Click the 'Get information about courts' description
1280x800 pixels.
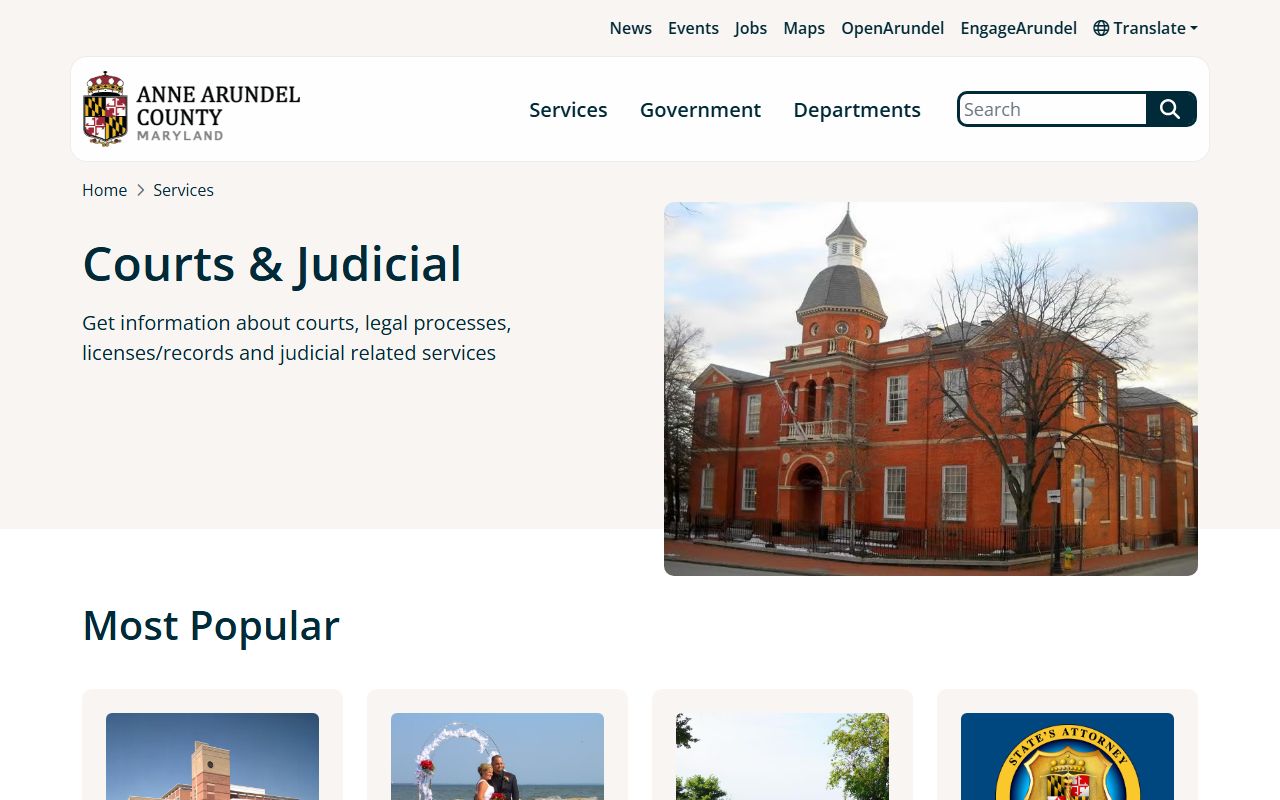pyautogui.click(x=297, y=338)
